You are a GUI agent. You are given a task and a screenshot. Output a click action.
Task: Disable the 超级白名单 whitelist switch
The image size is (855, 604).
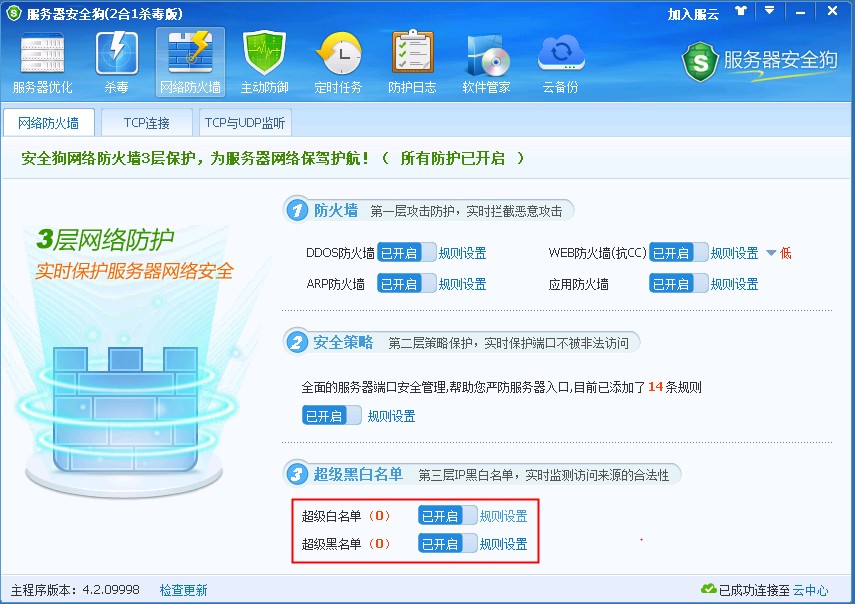(x=447, y=516)
